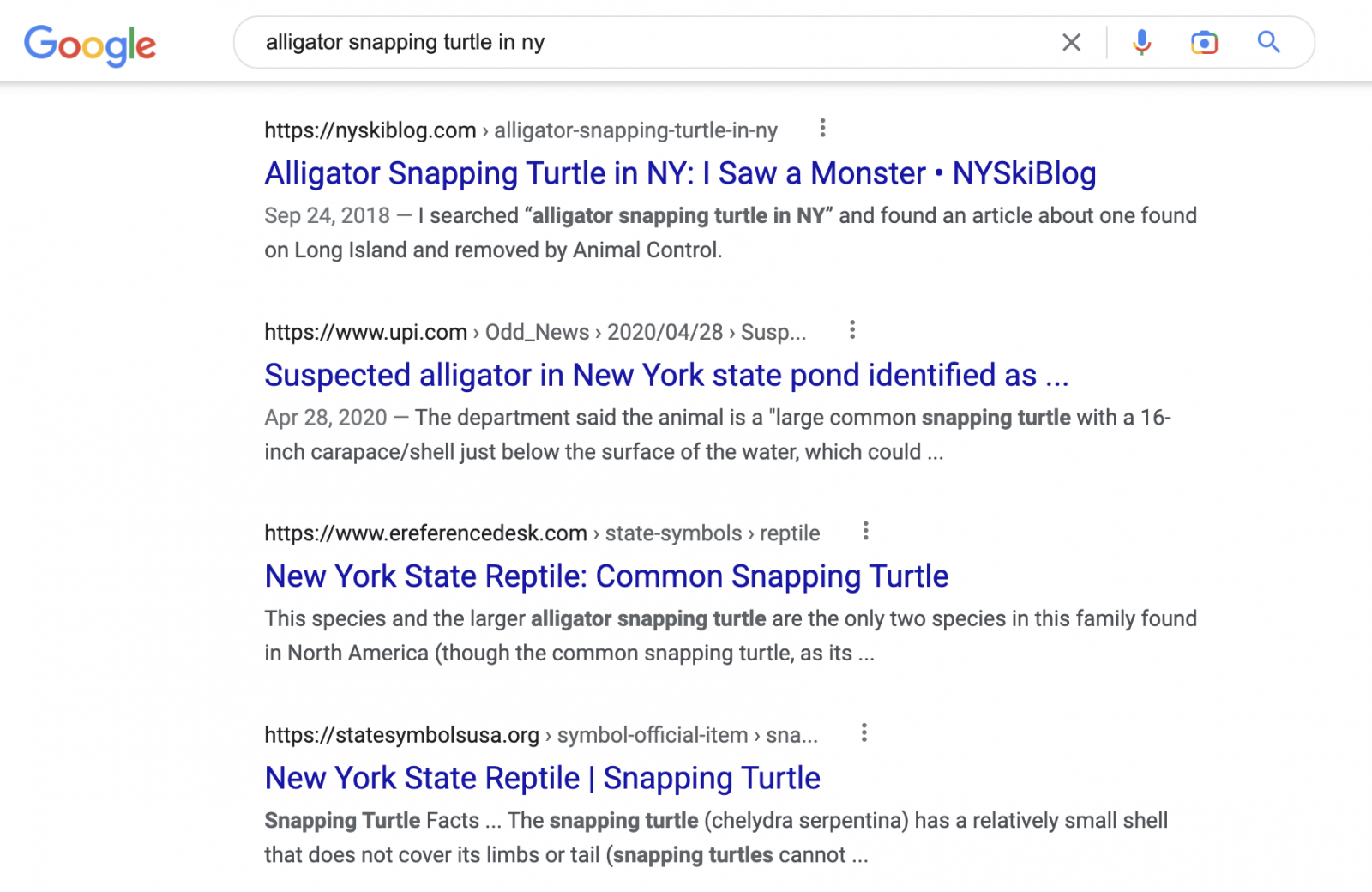Open options menu for the ereferencedesk result
1372x892 pixels.
(x=864, y=531)
